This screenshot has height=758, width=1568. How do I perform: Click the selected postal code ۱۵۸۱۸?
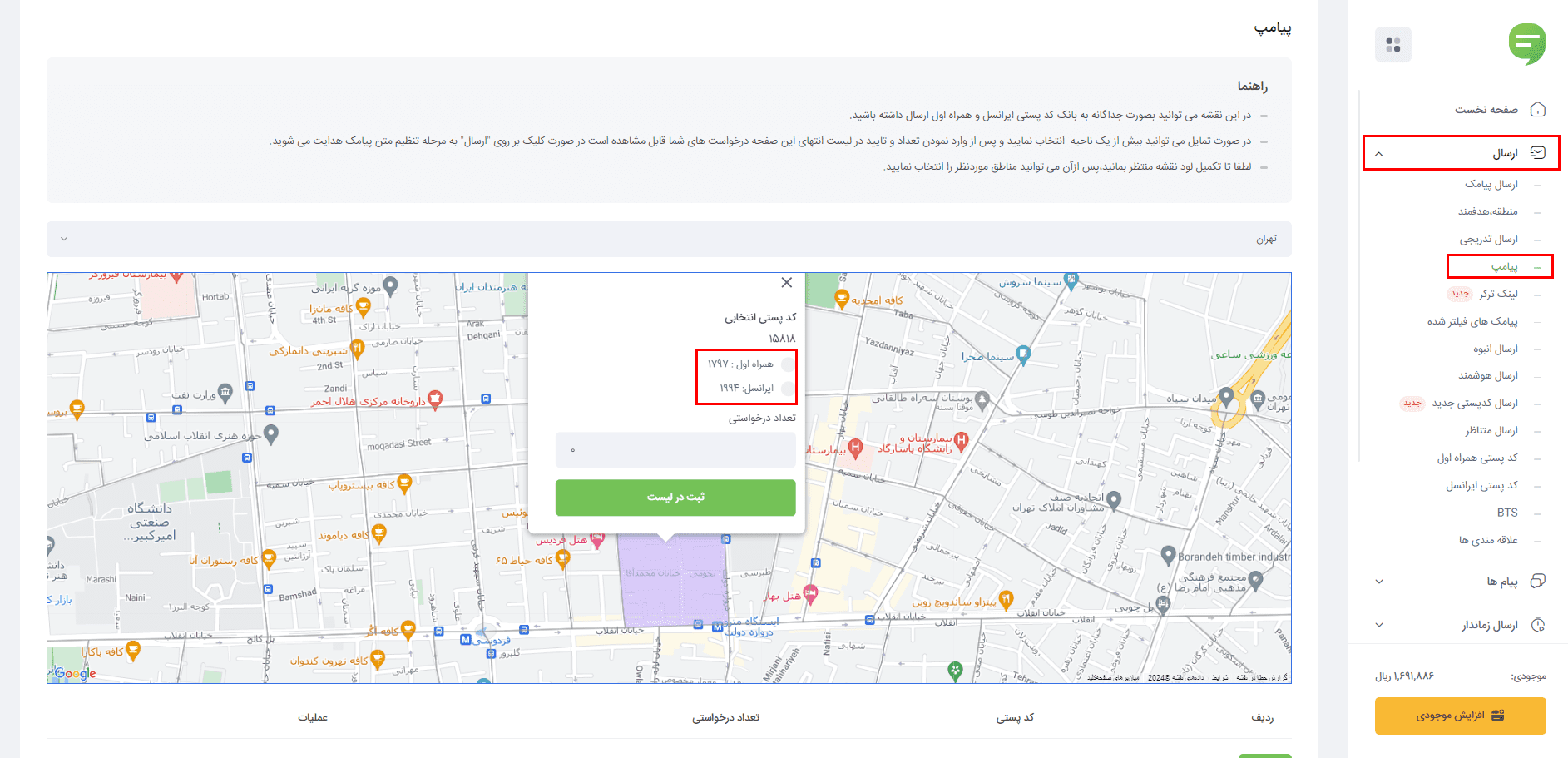coord(782,339)
